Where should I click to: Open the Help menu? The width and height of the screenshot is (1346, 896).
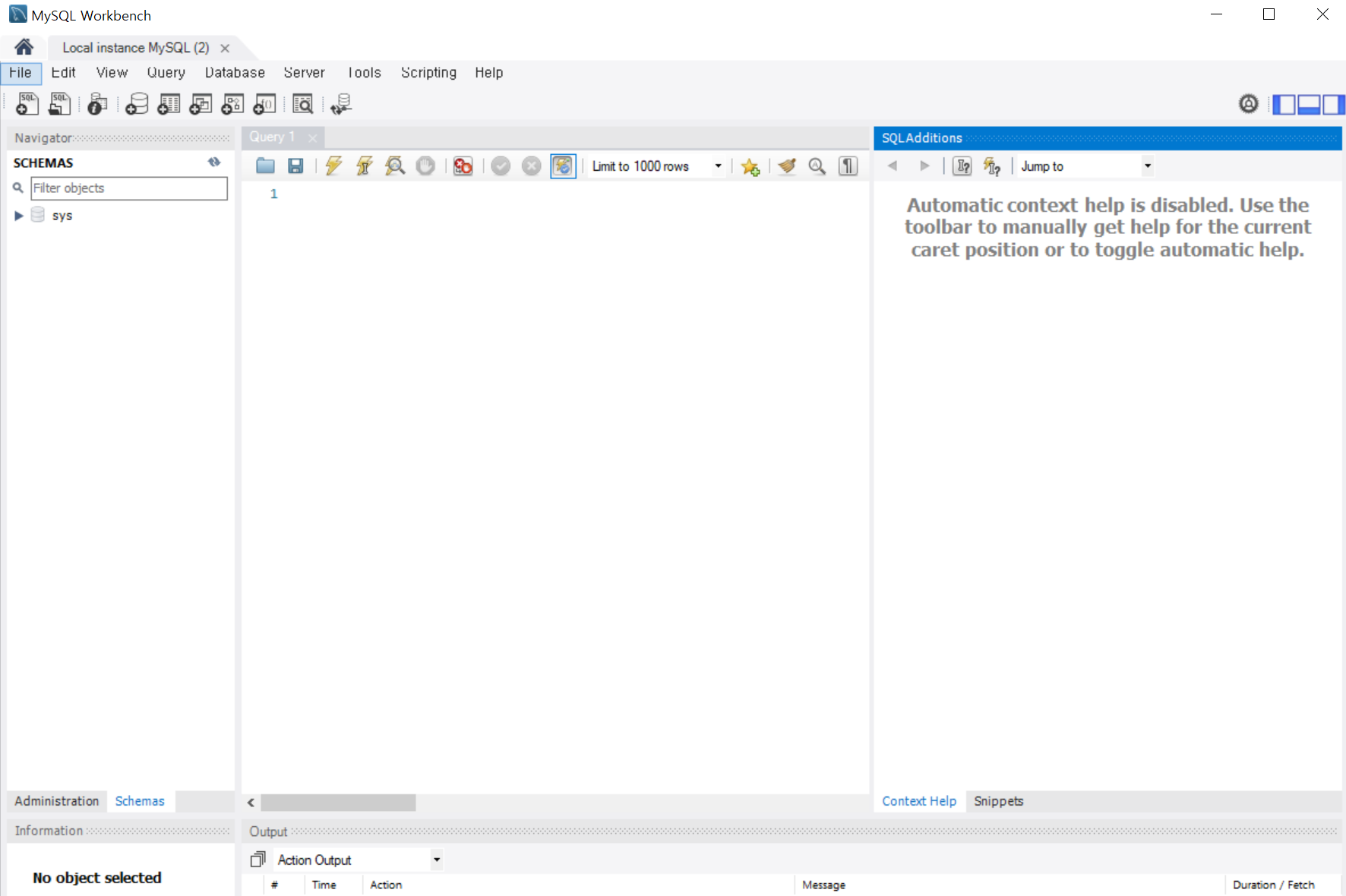coord(489,72)
